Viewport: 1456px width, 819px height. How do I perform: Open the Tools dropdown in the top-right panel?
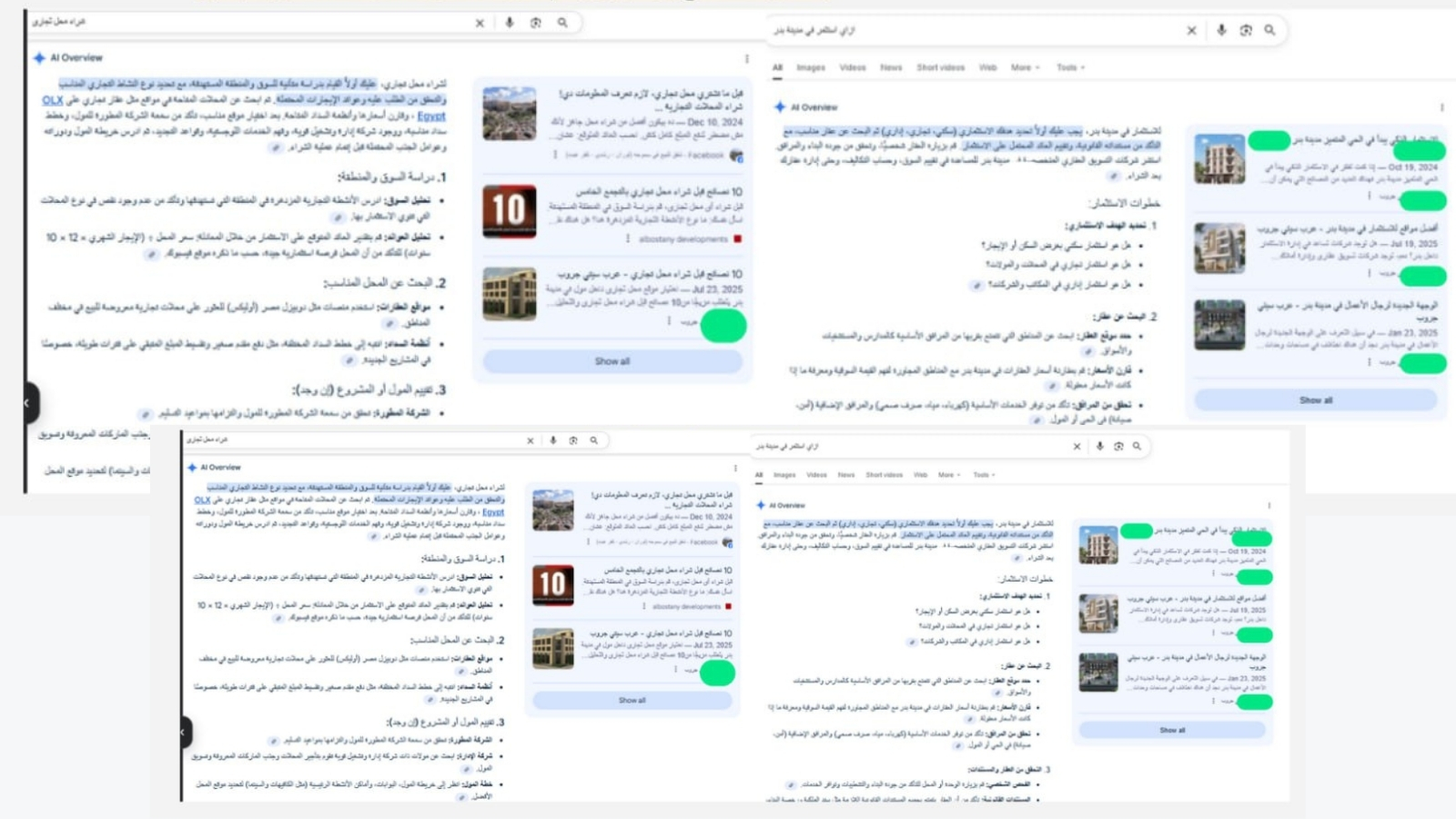point(1070,67)
